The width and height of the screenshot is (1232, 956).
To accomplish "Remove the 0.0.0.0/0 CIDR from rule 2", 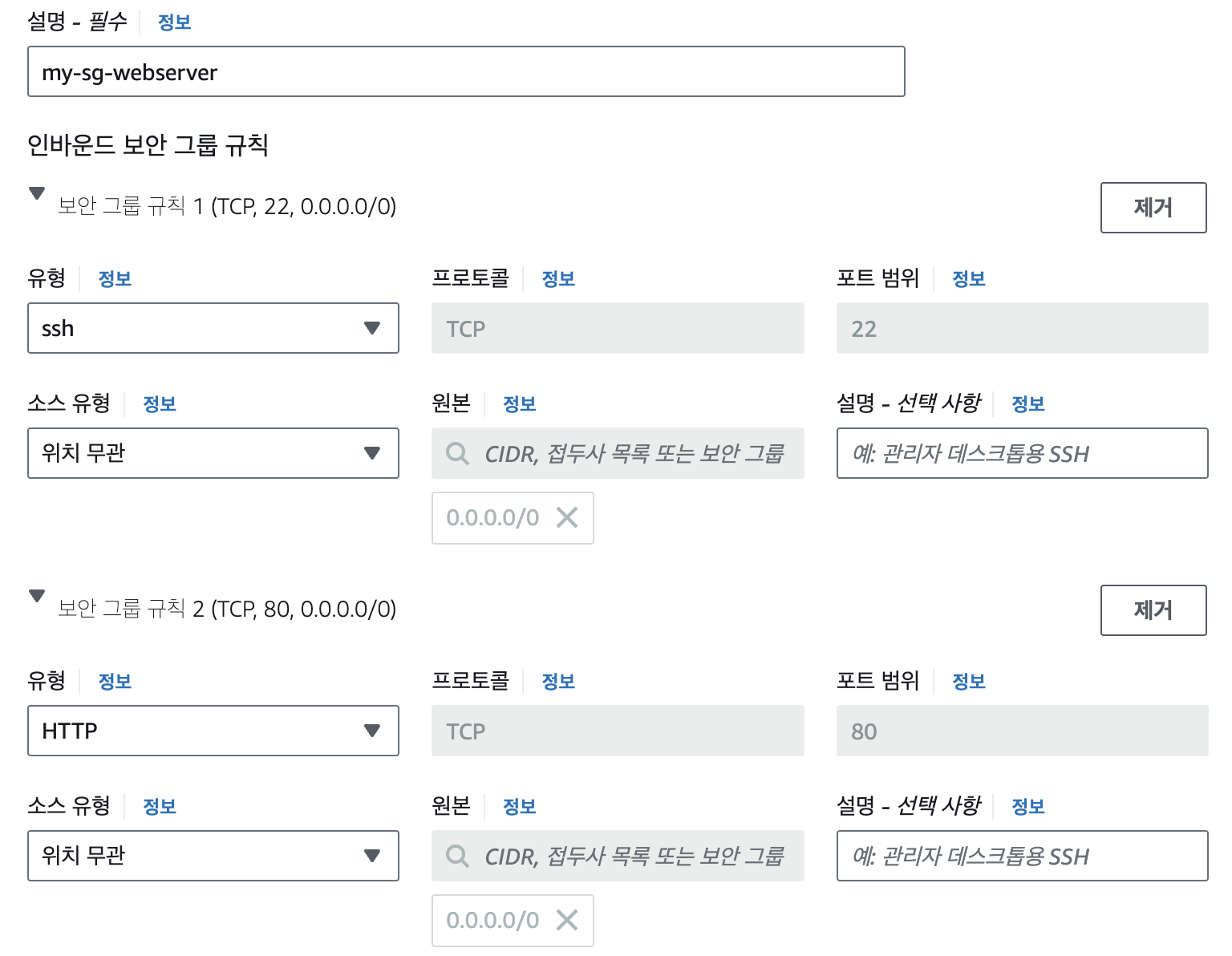I will 567,920.
